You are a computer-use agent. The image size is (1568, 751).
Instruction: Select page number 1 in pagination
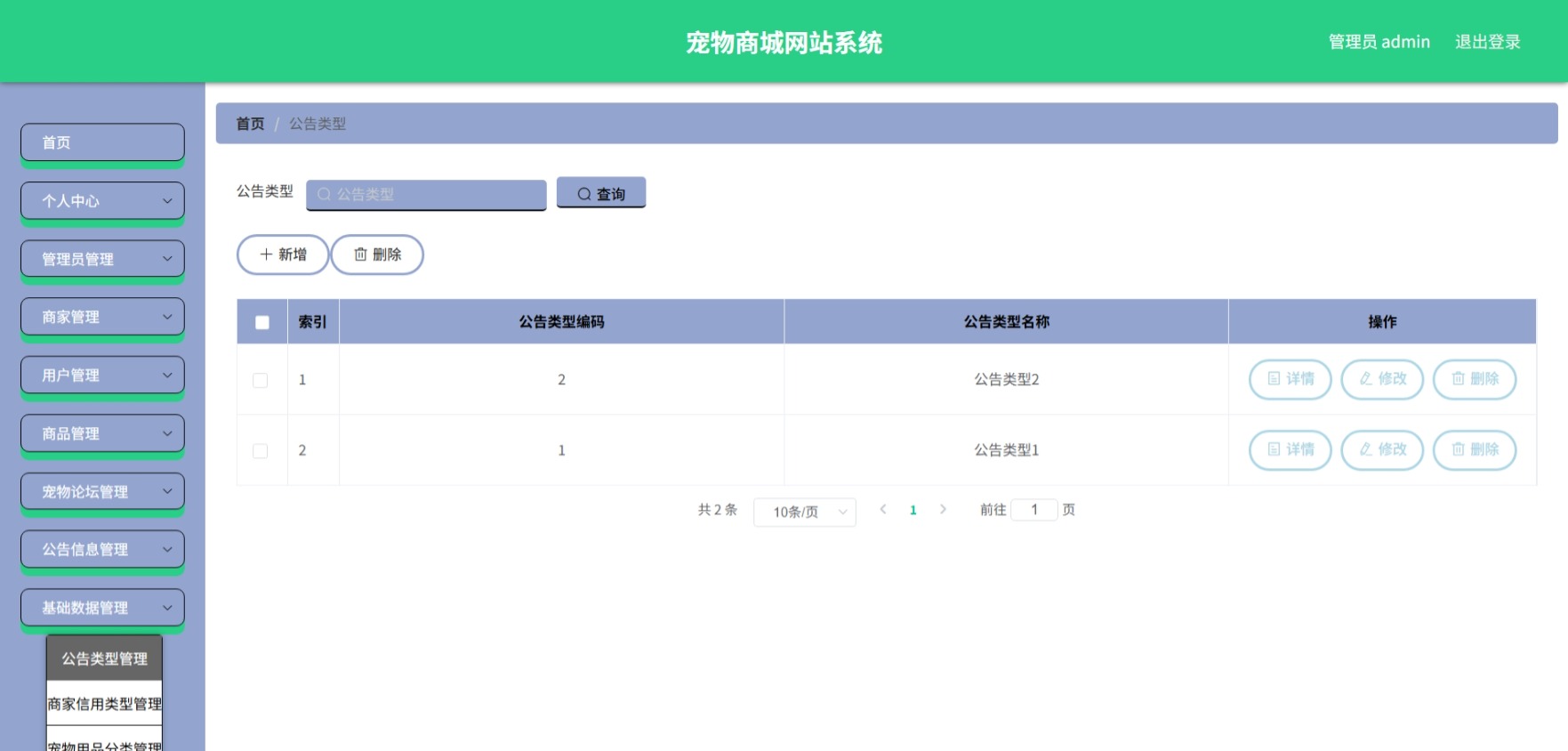tap(913, 510)
